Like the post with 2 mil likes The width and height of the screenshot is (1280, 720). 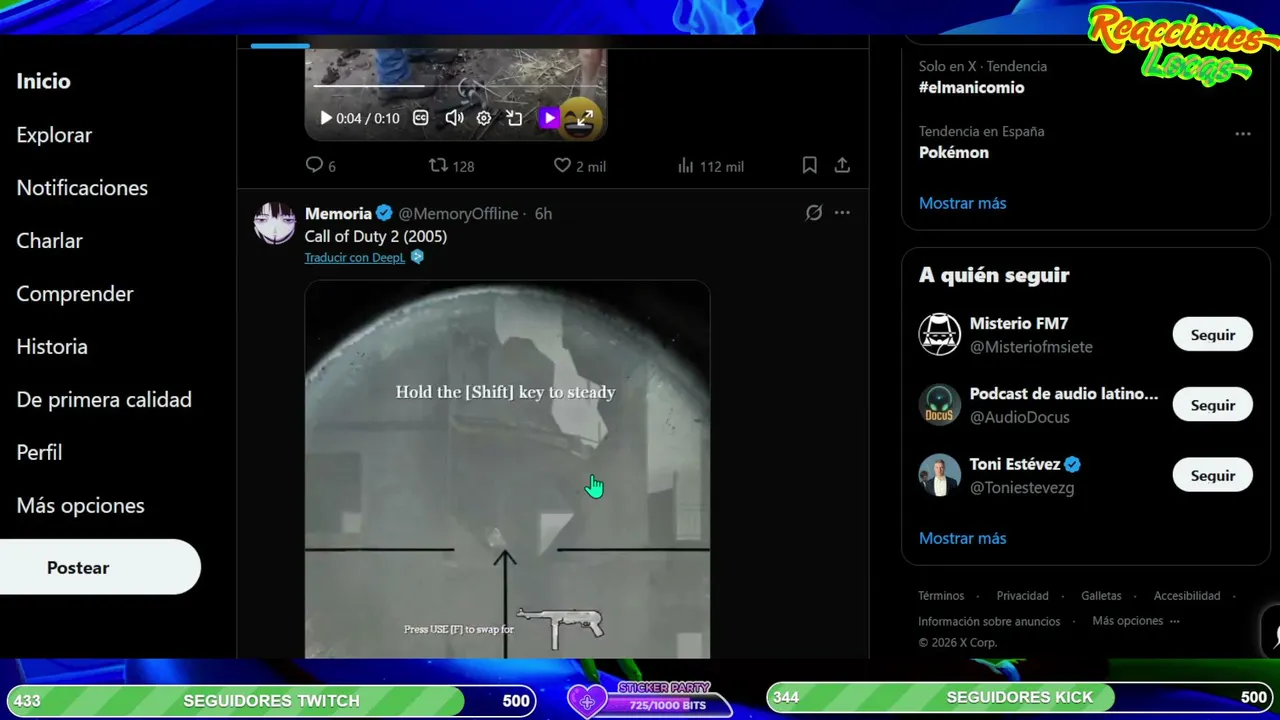(580, 166)
